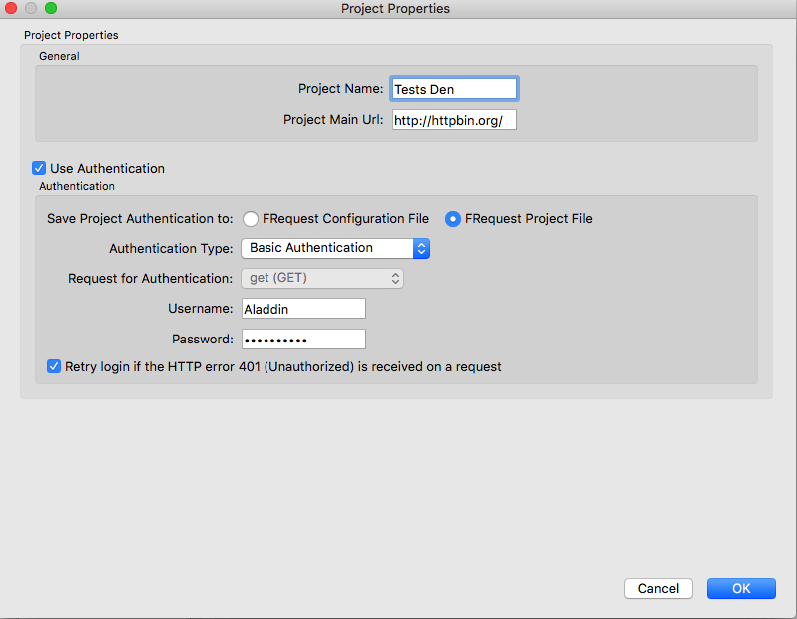Click the Project Properties window title bar
This screenshot has width=797, height=619.
pos(396,9)
